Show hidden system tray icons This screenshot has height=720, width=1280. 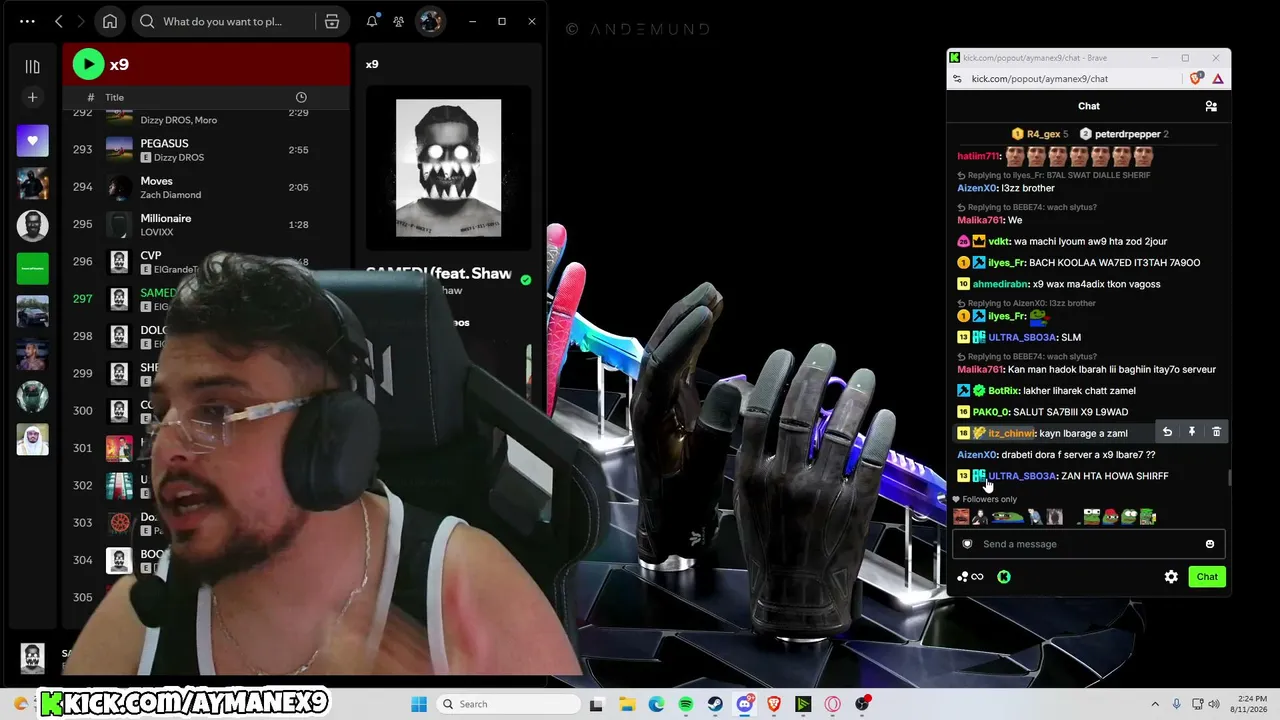pyautogui.click(x=1155, y=704)
